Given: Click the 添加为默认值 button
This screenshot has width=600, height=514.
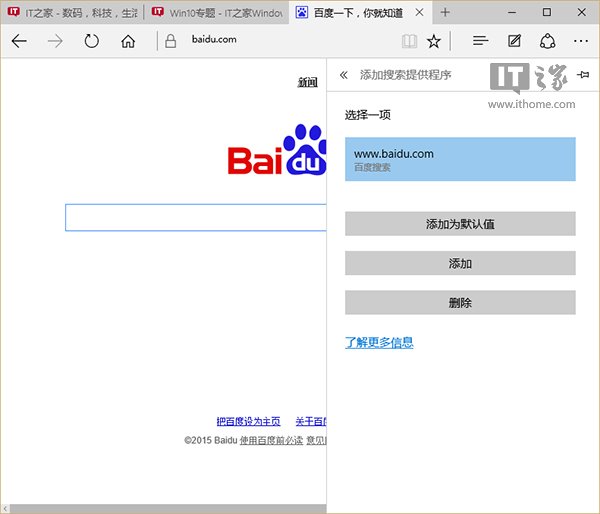Looking at the screenshot, I should (460, 224).
